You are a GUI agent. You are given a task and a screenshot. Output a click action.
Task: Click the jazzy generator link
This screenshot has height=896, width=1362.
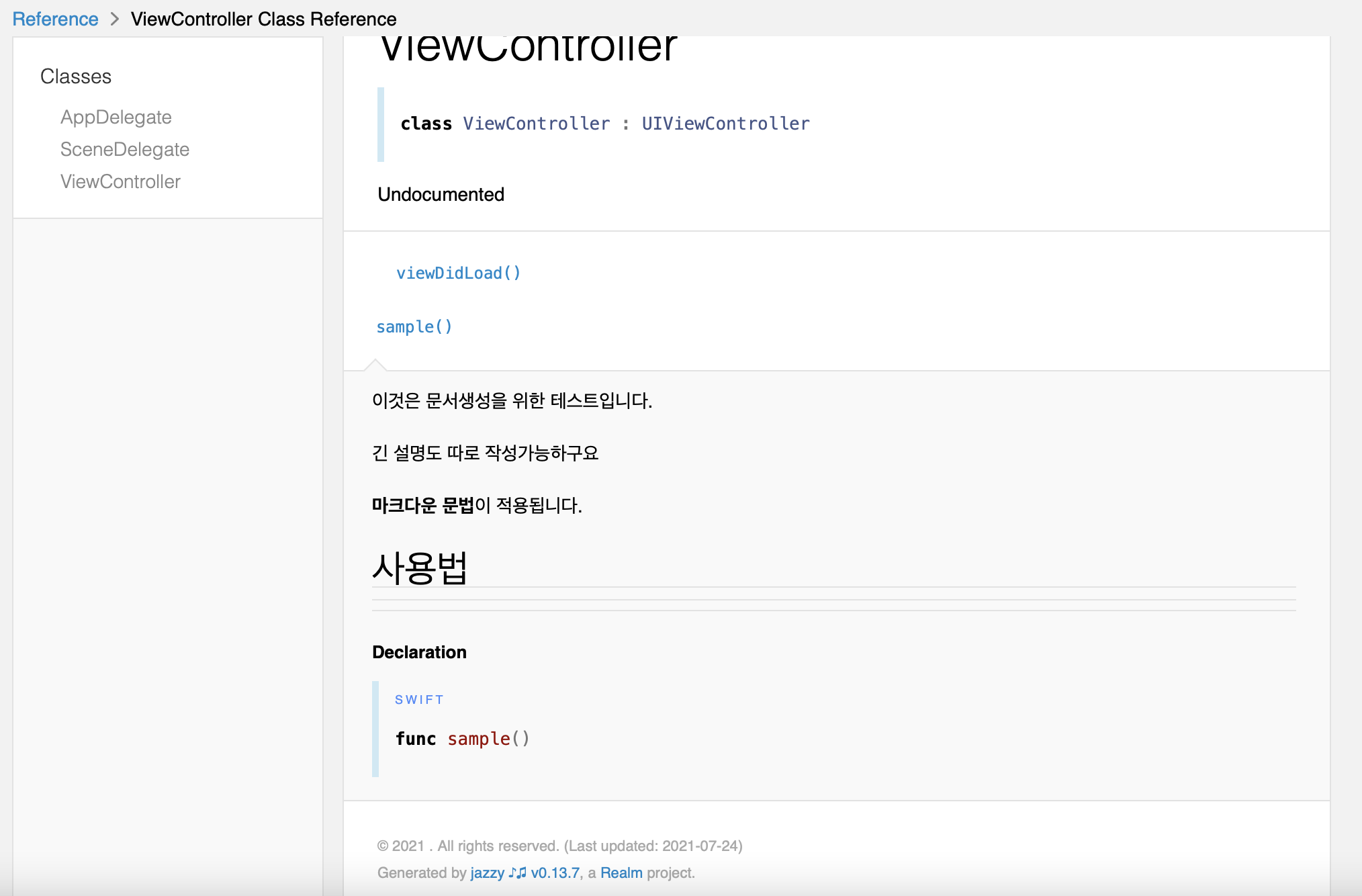487,872
